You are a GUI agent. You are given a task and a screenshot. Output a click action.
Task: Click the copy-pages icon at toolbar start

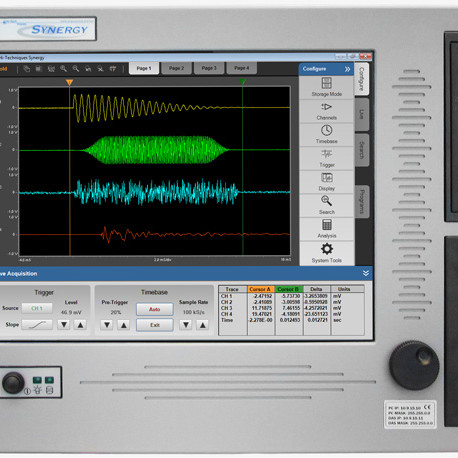point(27,69)
